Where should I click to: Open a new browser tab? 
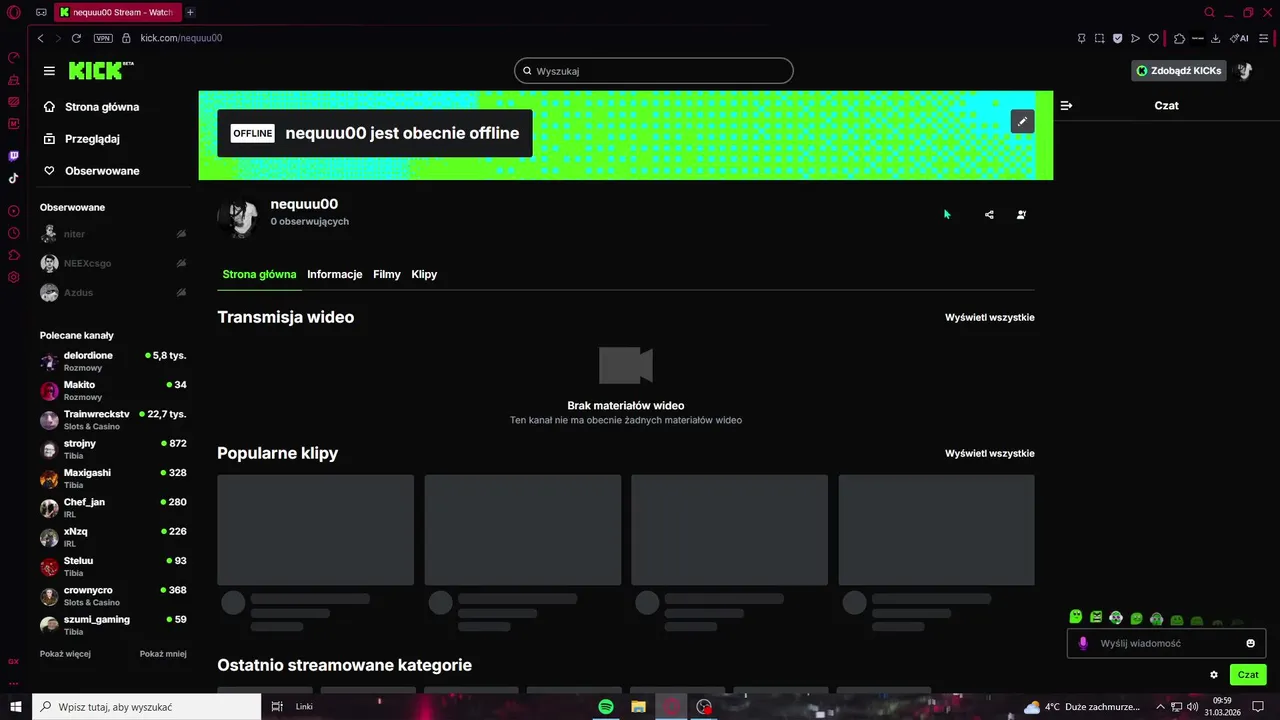click(x=190, y=12)
